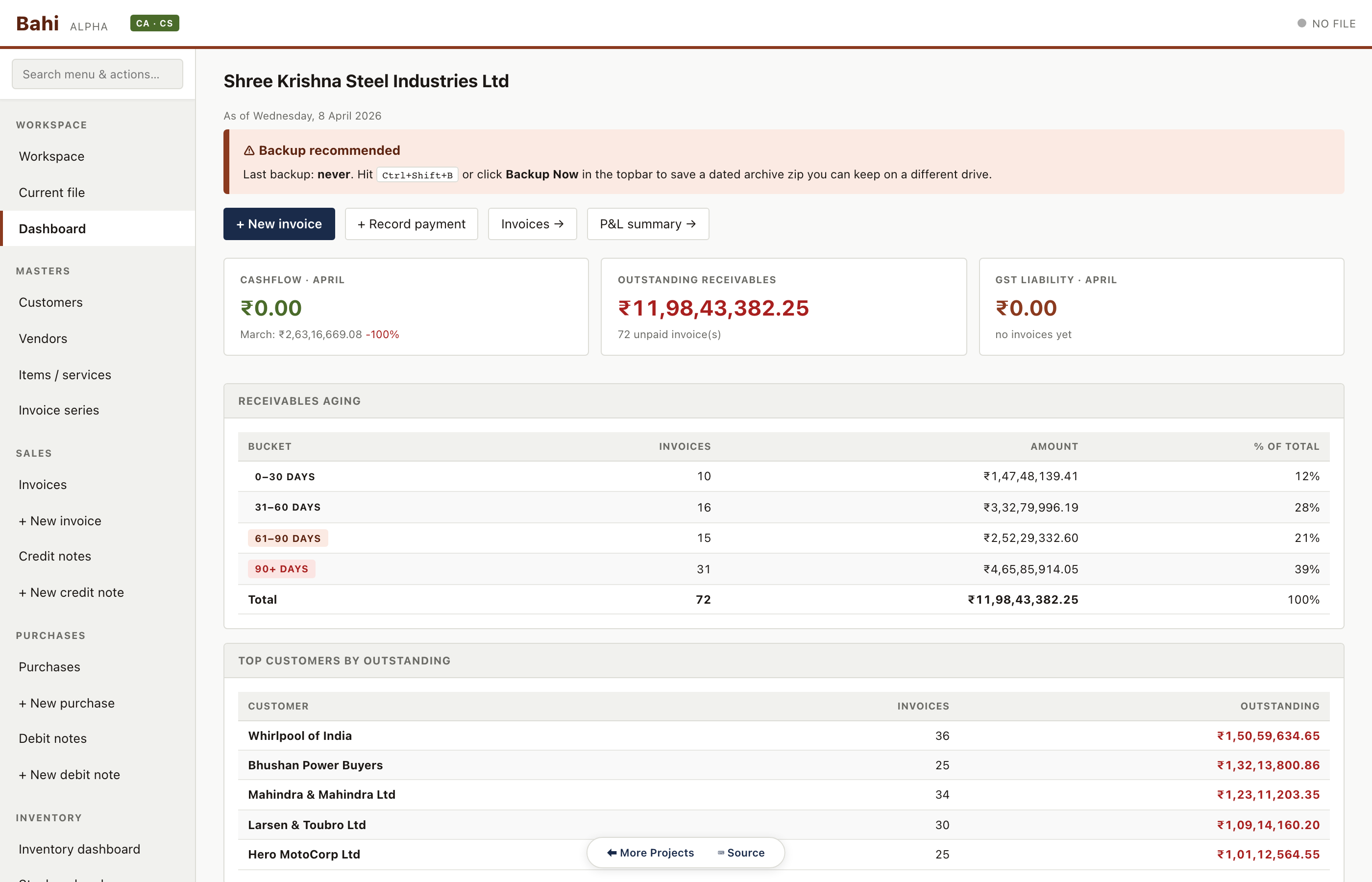This screenshot has width=1372, height=882.
Task: Click + Record payment
Action: point(411,224)
